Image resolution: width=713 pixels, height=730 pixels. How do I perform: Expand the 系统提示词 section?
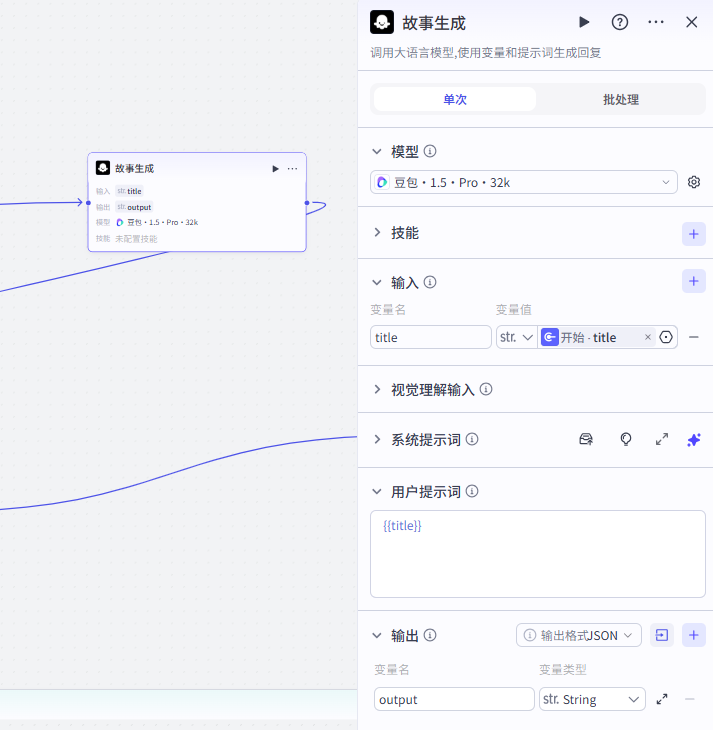(x=377, y=439)
